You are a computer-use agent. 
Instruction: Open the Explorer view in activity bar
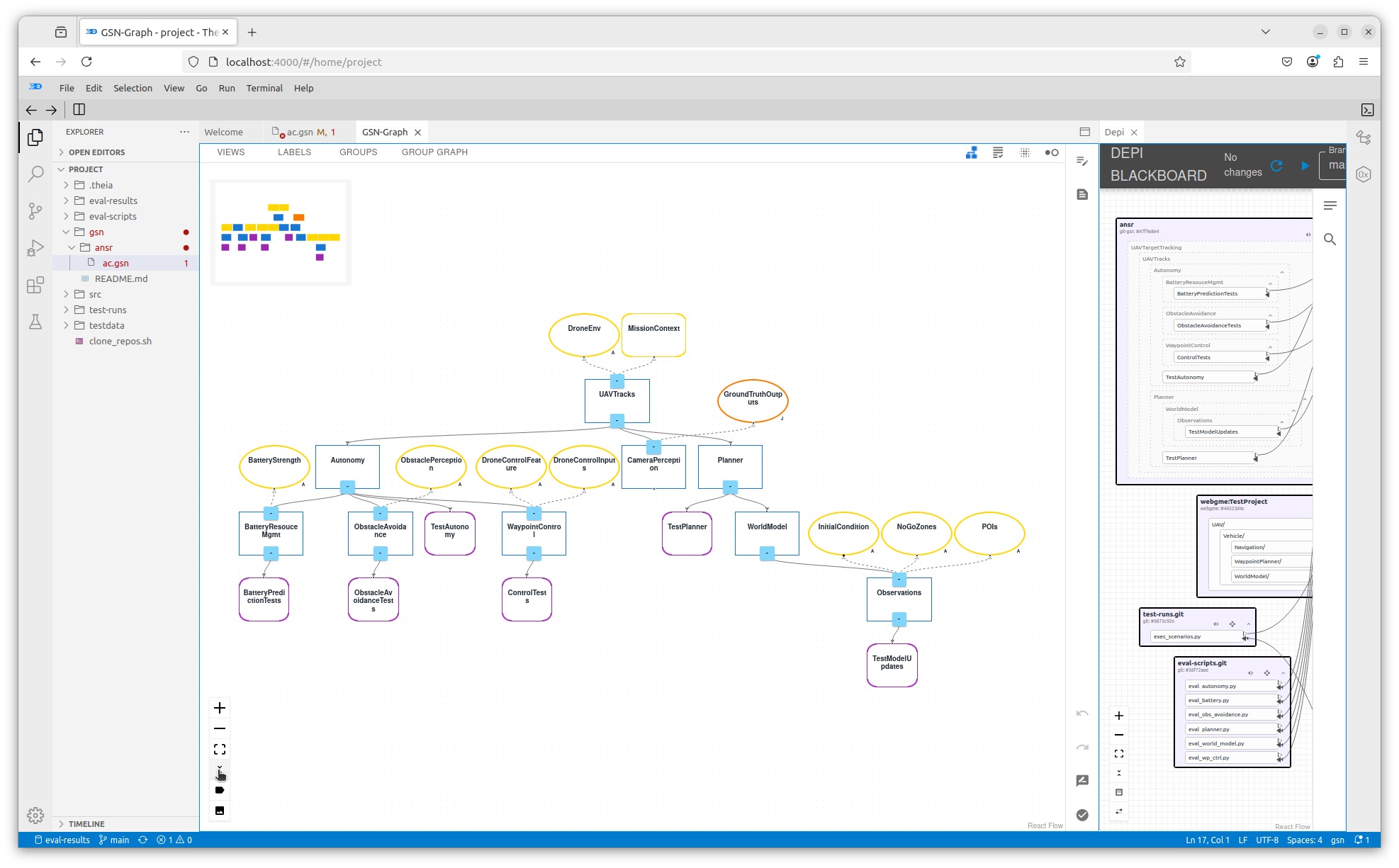tap(35, 137)
